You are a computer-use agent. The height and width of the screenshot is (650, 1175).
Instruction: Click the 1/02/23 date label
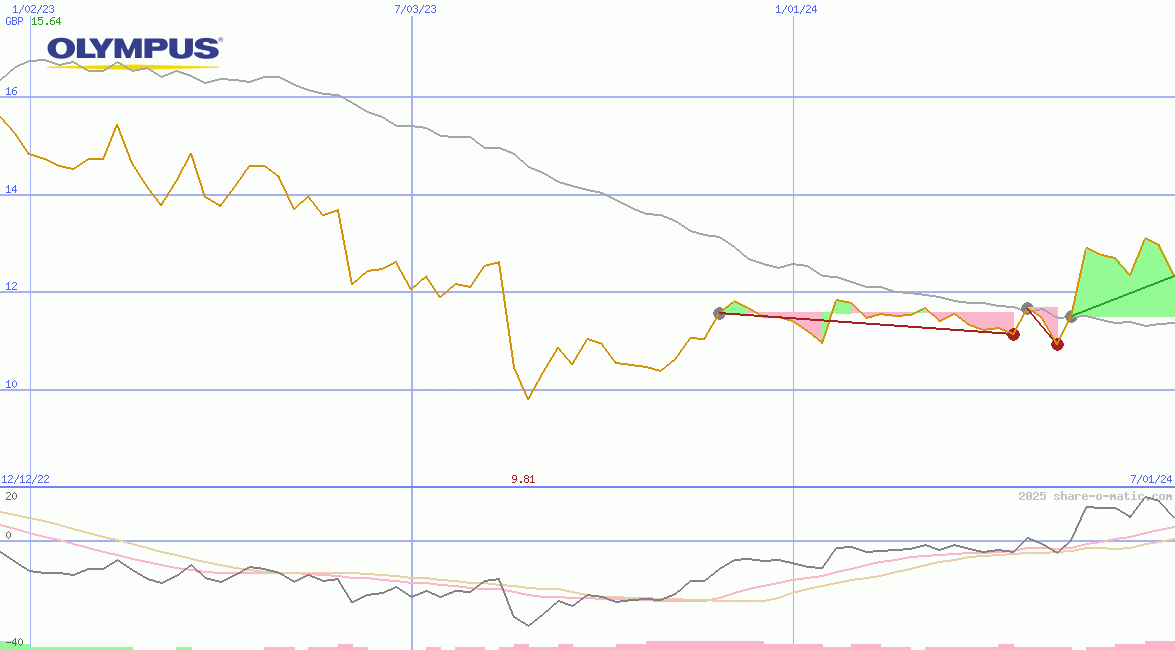pos(26,9)
